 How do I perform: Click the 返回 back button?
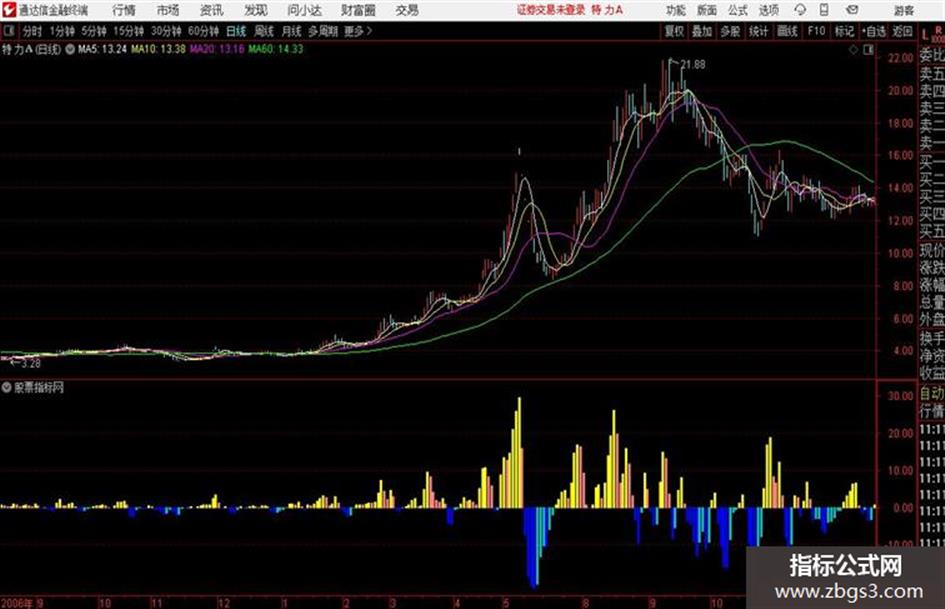tap(902, 31)
